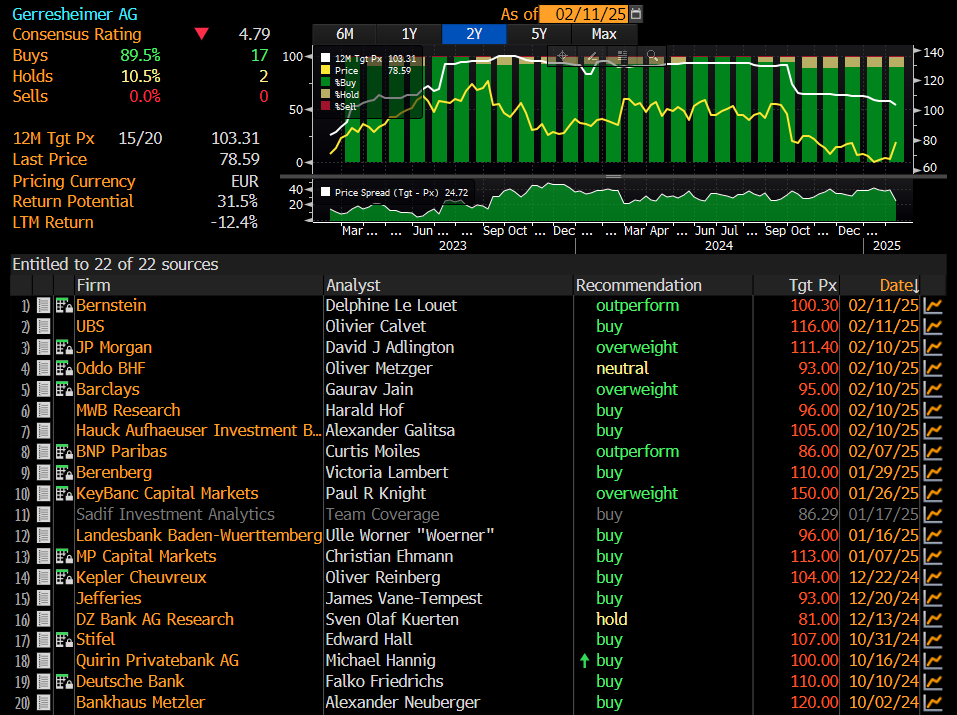Open the note document icon for UBS
The image size is (957, 715).
43,327
